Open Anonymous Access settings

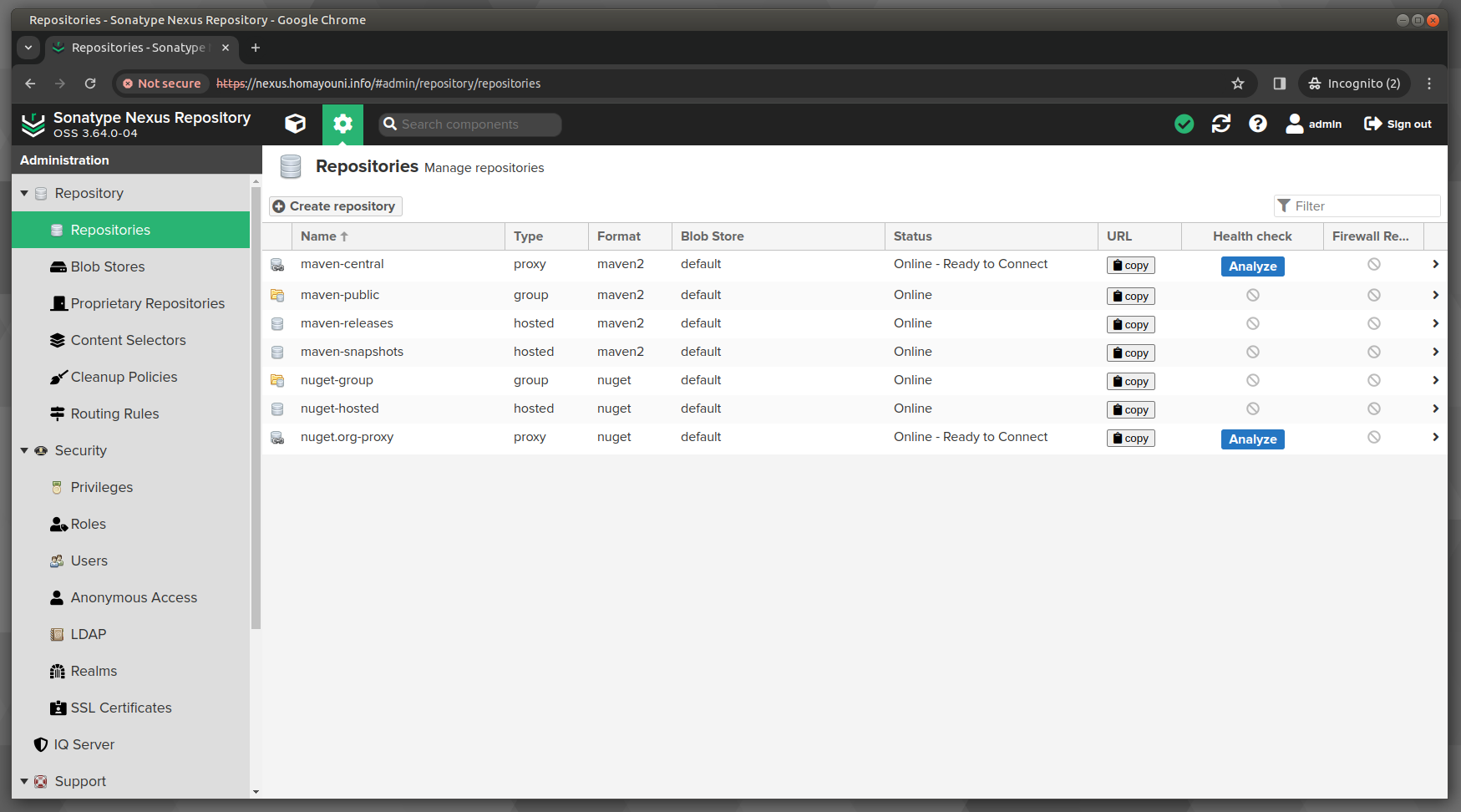[x=130, y=597]
